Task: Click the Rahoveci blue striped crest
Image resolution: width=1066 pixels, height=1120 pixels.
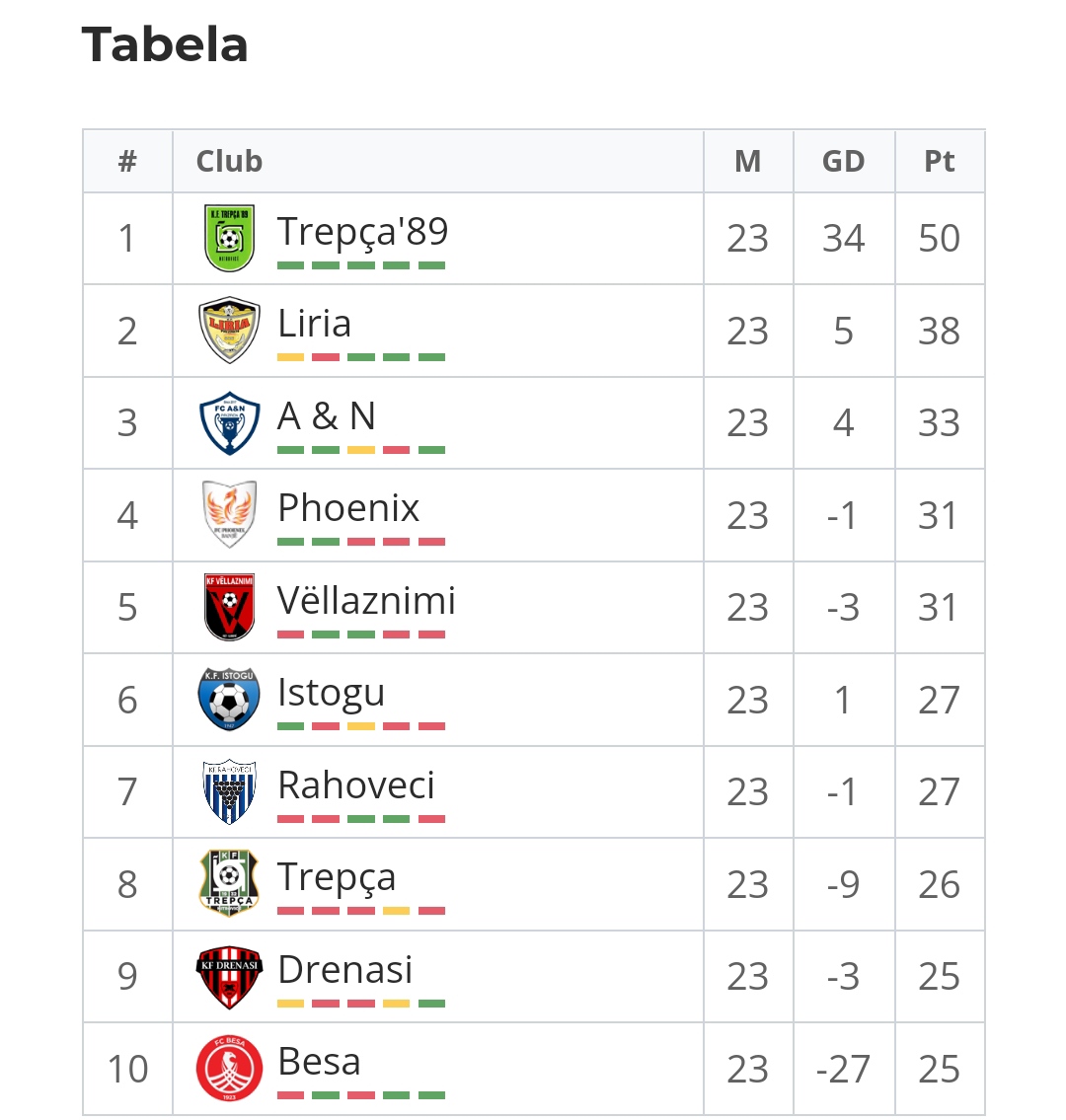Action: pos(229,791)
